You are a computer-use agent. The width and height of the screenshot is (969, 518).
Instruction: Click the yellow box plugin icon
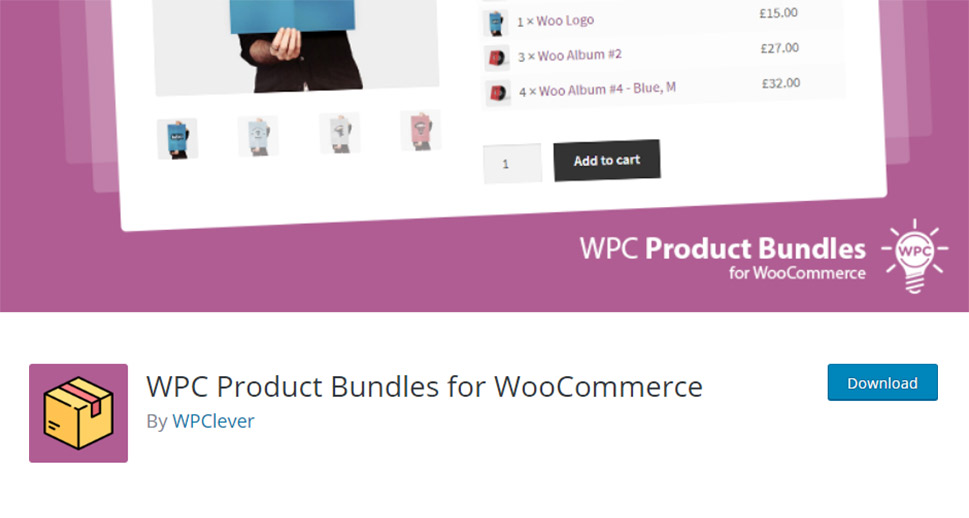coord(78,413)
